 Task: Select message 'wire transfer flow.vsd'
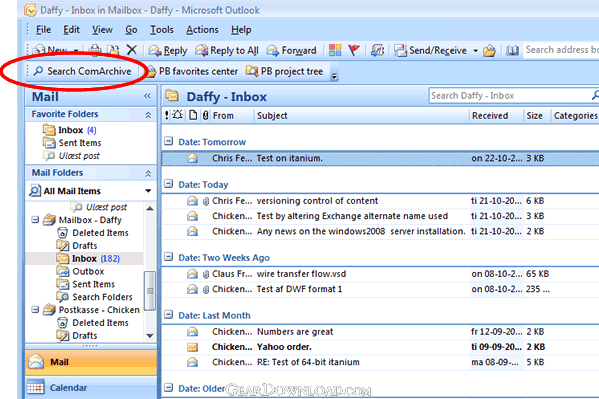tap(380, 274)
